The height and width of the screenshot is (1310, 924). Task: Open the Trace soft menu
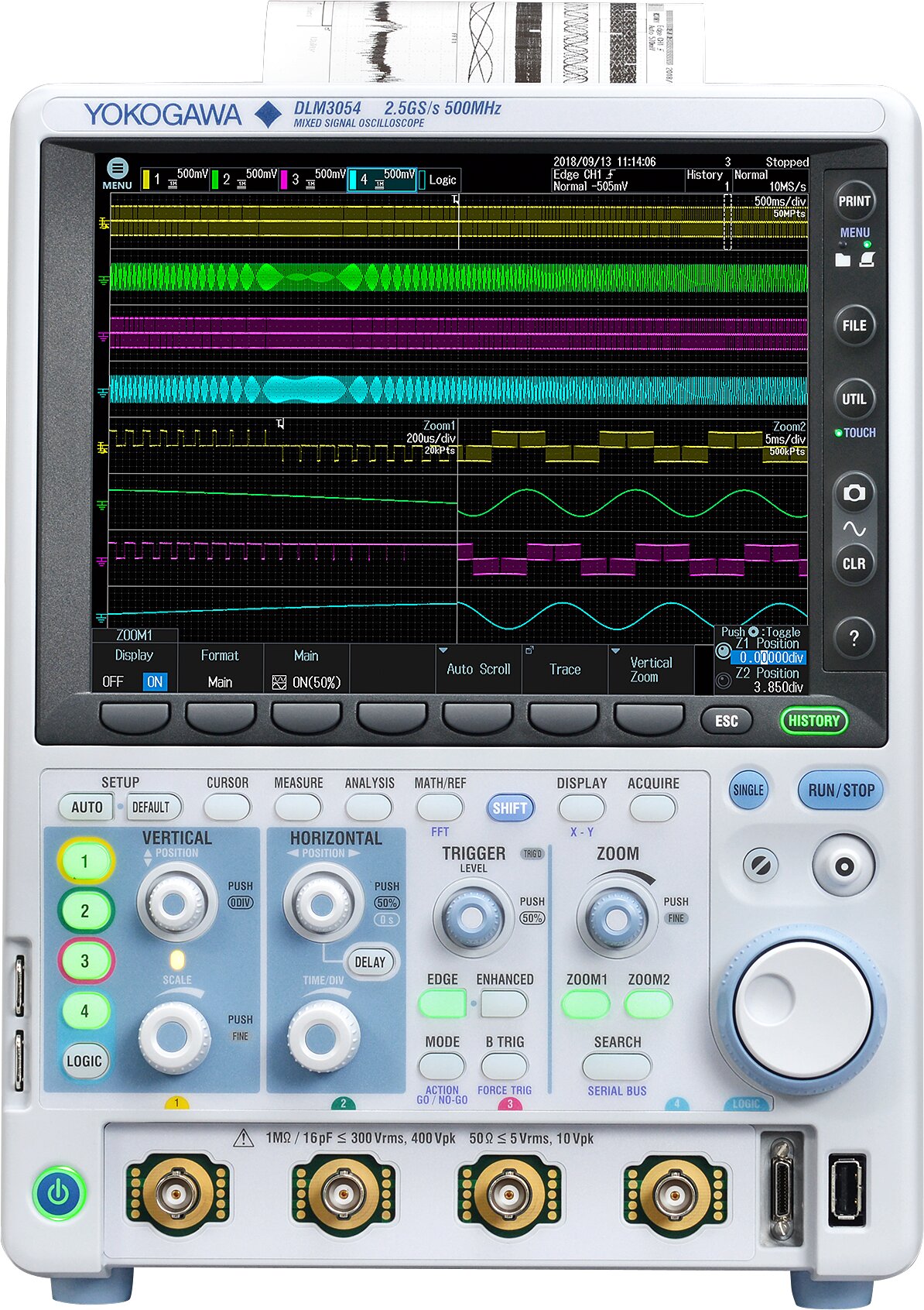565,669
